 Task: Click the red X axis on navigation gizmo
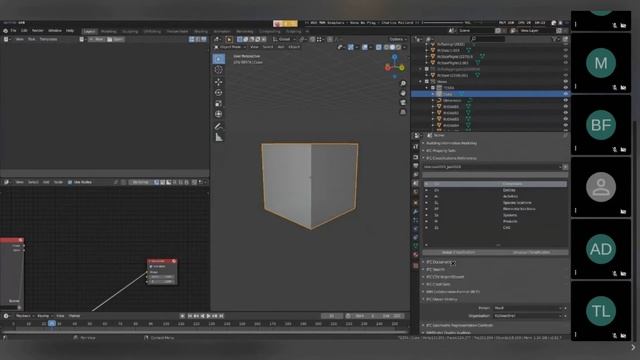point(387,68)
